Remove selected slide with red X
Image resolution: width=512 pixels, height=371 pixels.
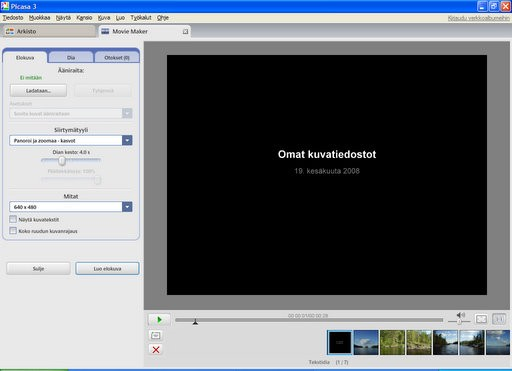pyautogui.click(x=156, y=350)
